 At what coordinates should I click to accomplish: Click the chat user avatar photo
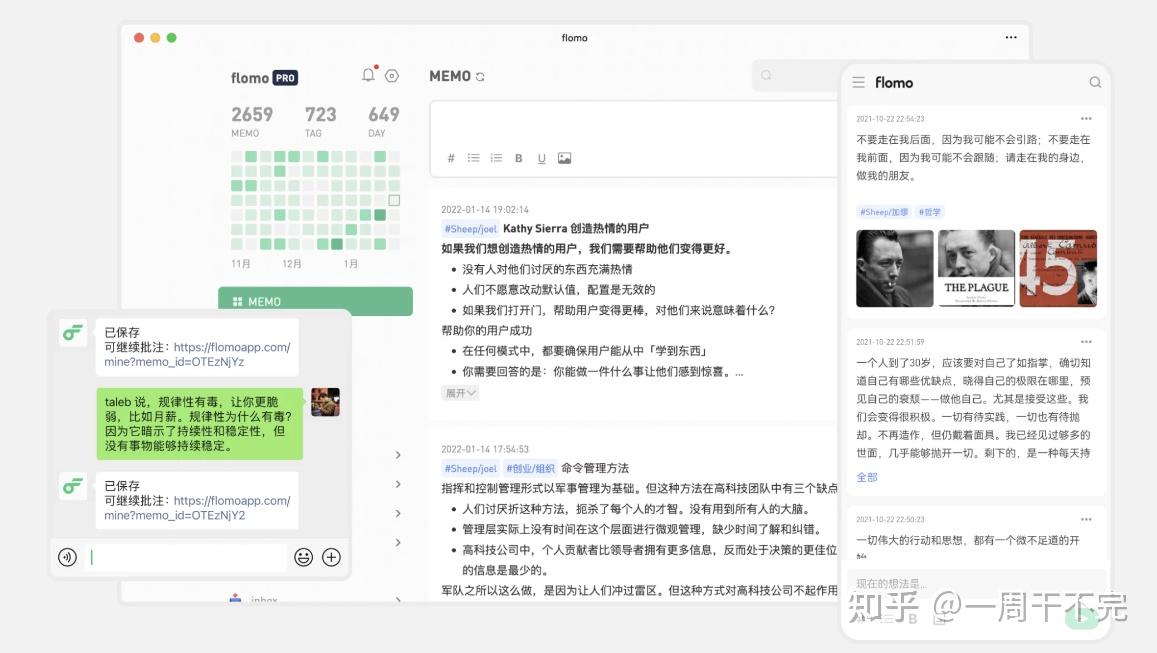(x=325, y=402)
